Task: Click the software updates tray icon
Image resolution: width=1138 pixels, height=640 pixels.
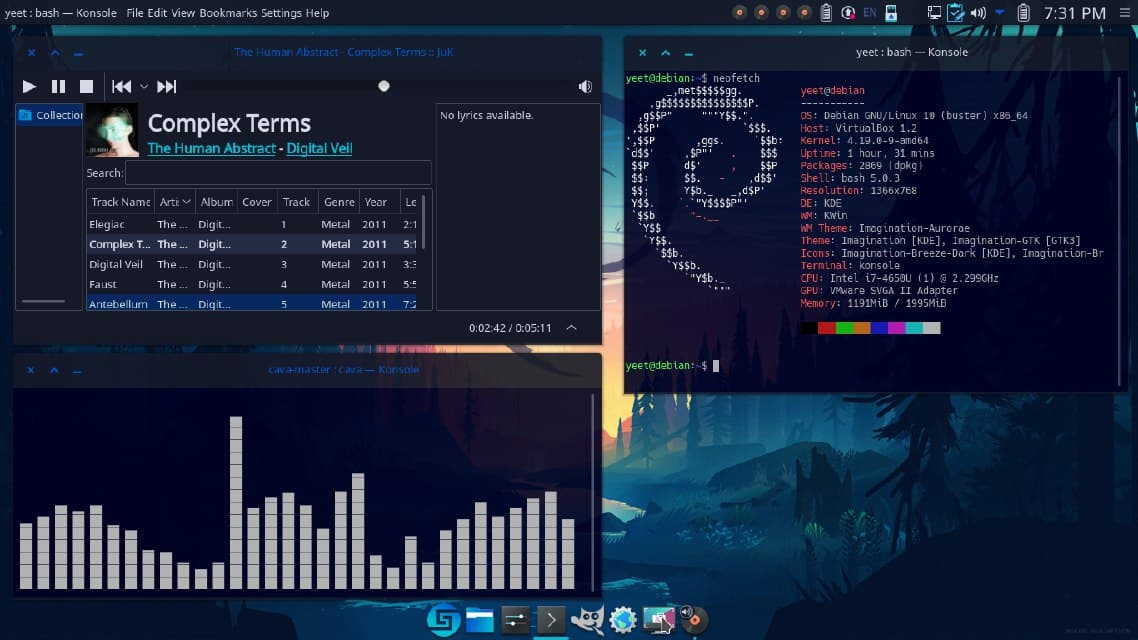Action: point(848,13)
